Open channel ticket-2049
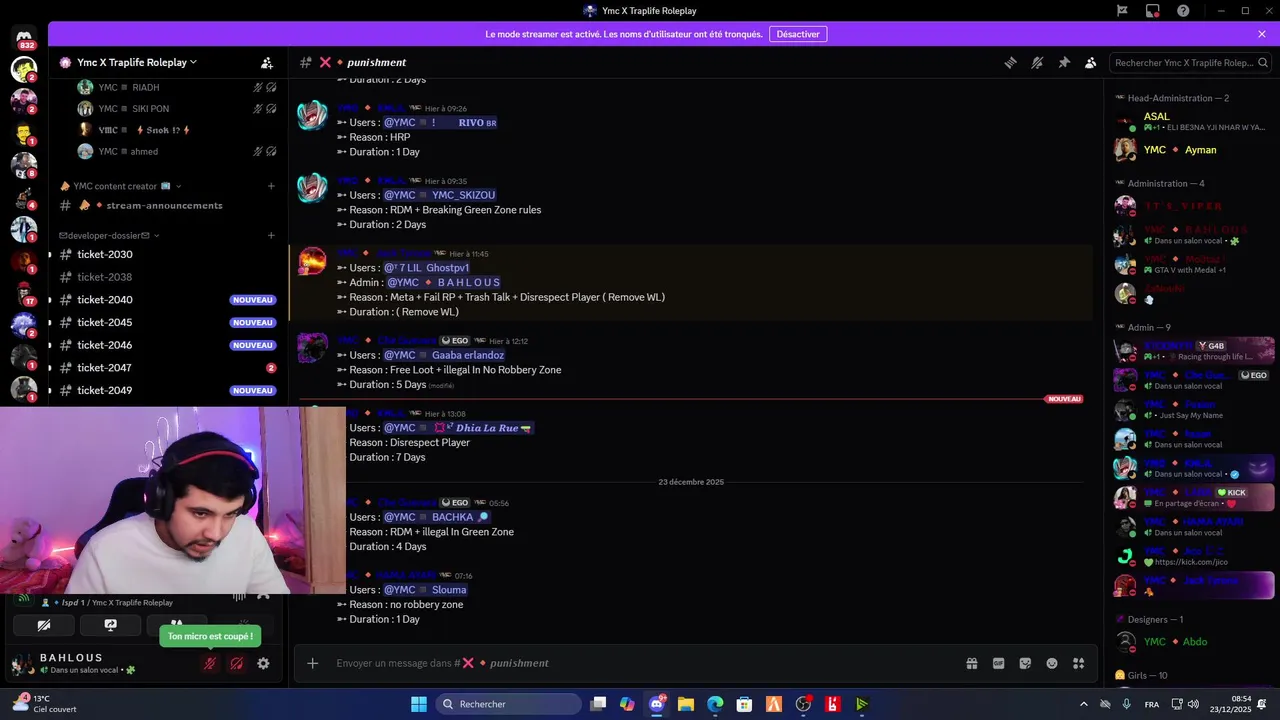Image resolution: width=1280 pixels, height=720 pixels. click(166, 390)
